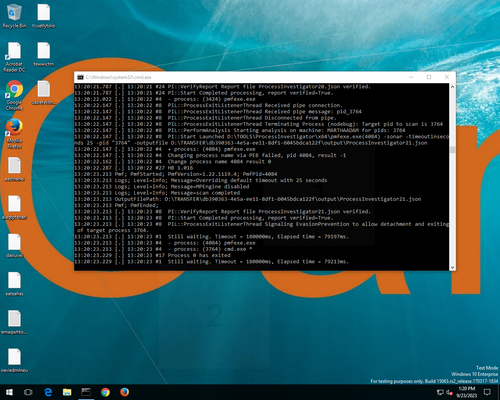Select the tcuetlybio file on desktop
500x400 pixels.
44,16
